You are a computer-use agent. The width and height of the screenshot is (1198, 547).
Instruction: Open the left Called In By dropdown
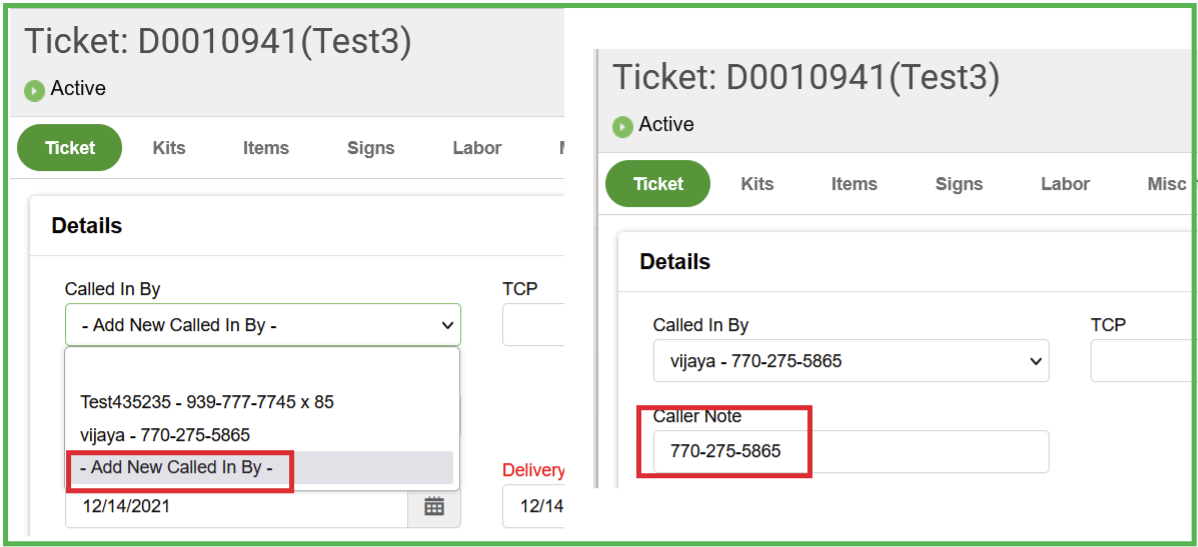click(x=262, y=325)
